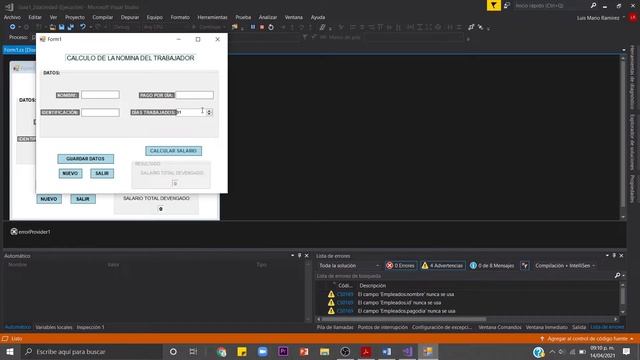Click the notifications flag icon

[493, 5]
